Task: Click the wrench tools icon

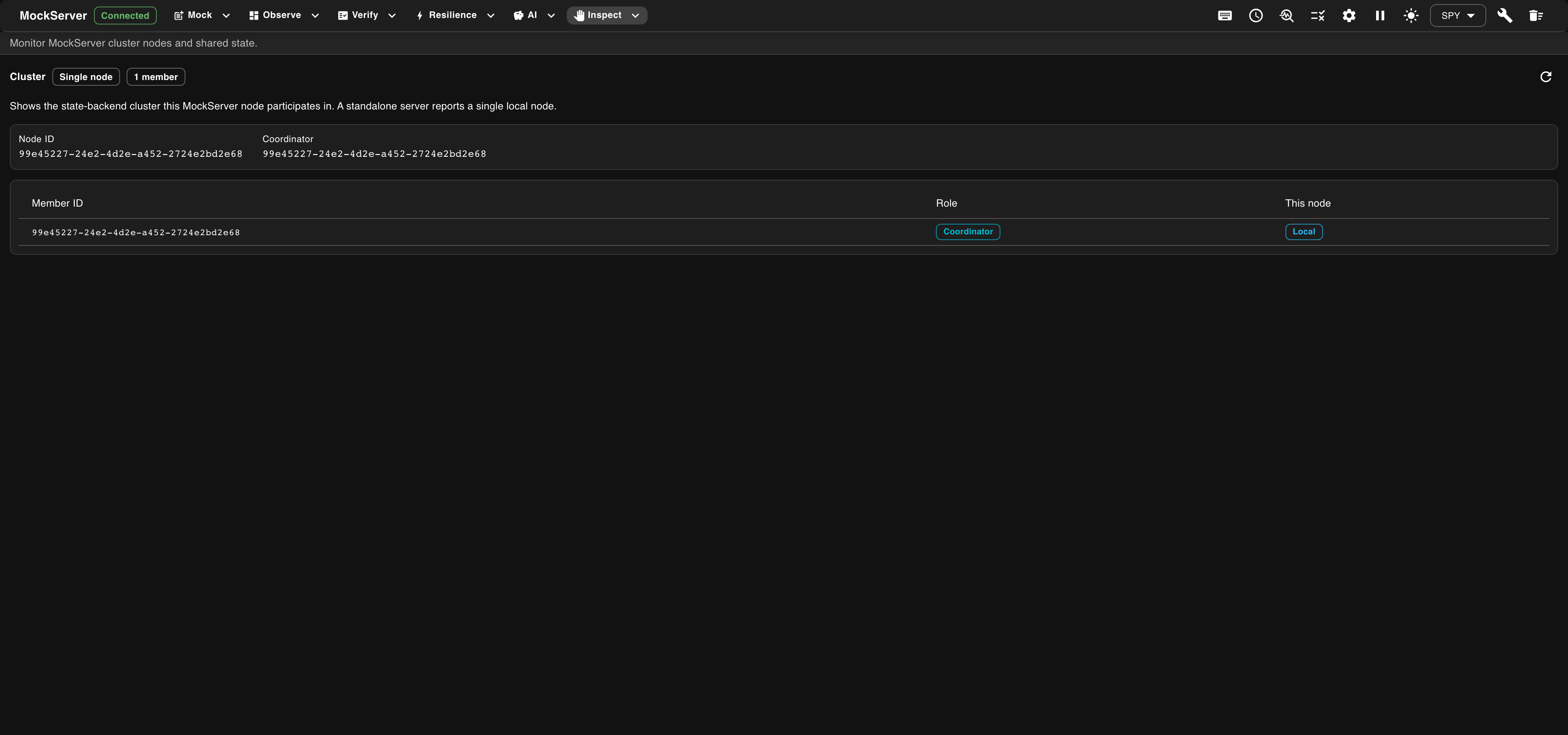Action: [x=1505, y=16]
